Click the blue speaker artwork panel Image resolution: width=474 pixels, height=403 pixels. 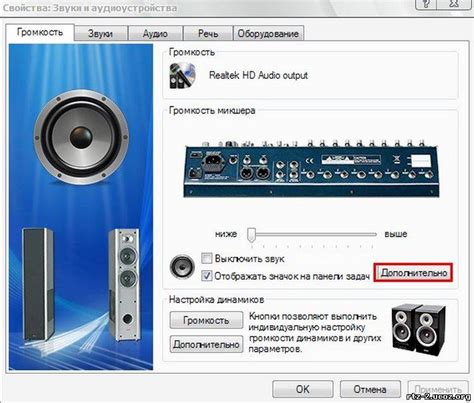pos(81,207)
